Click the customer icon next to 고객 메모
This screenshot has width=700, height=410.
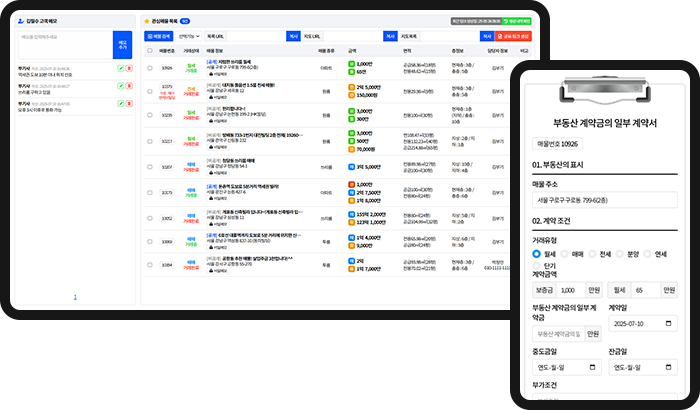pos(22,20)
